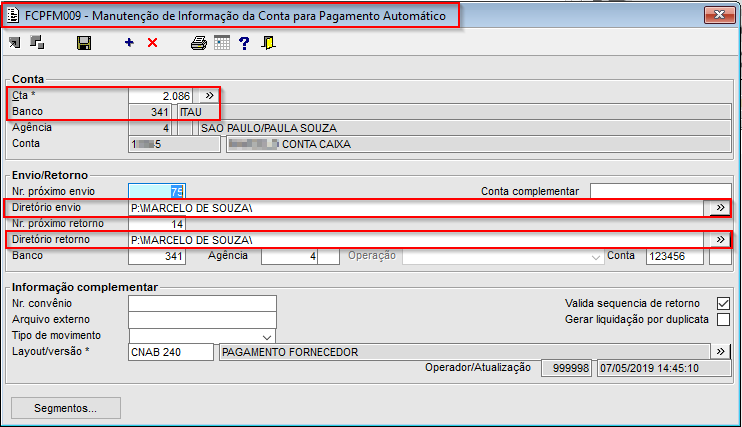Click the CONTA CAIXA text

[x=316, y=144]
